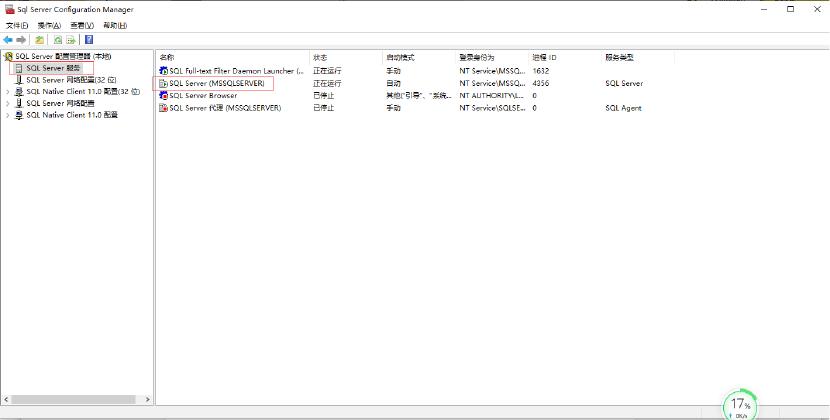Click the last SQL Native Client 11.0 配置 icon

pos(19,115)
